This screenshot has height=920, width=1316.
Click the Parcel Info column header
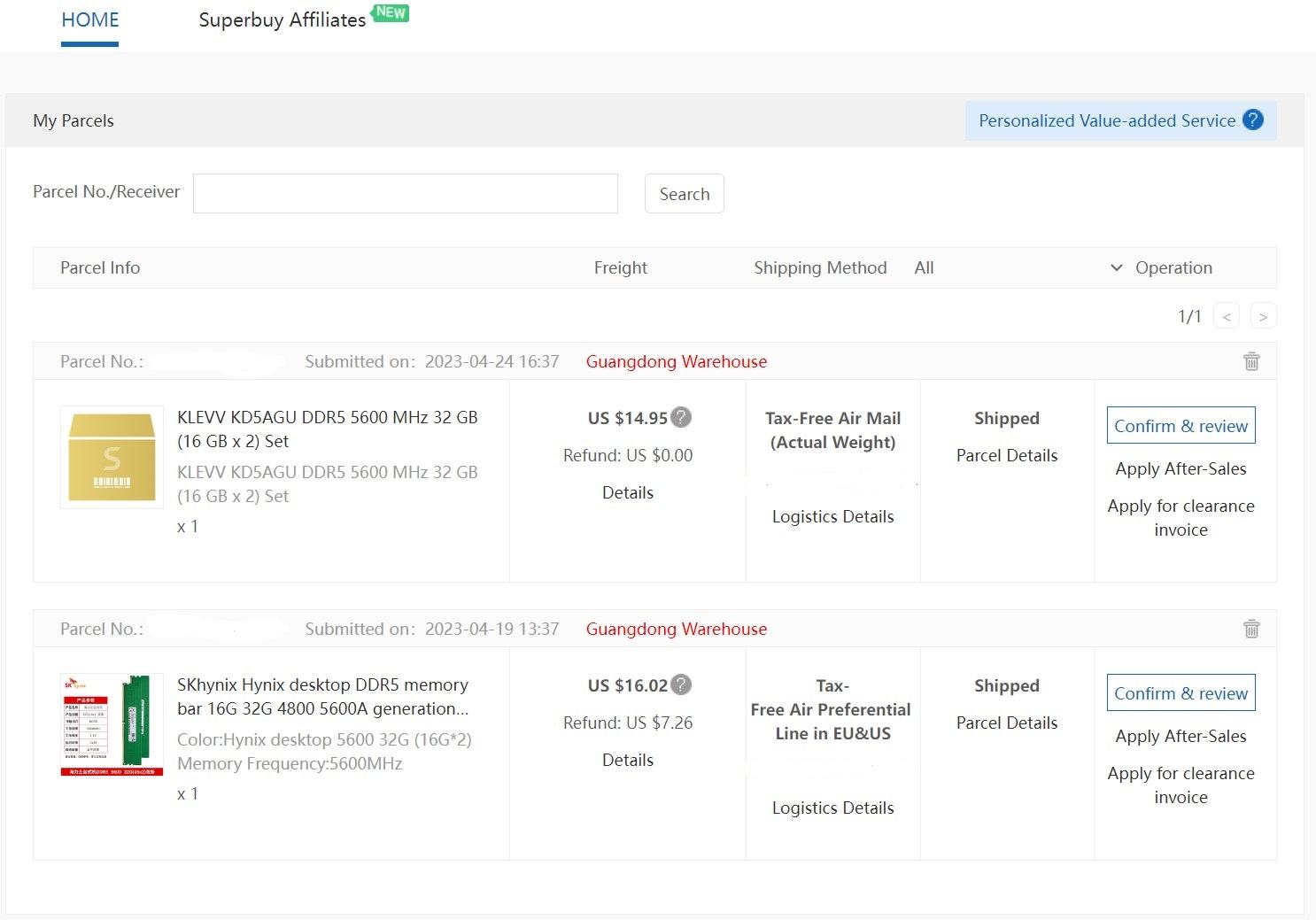(100, 267)
